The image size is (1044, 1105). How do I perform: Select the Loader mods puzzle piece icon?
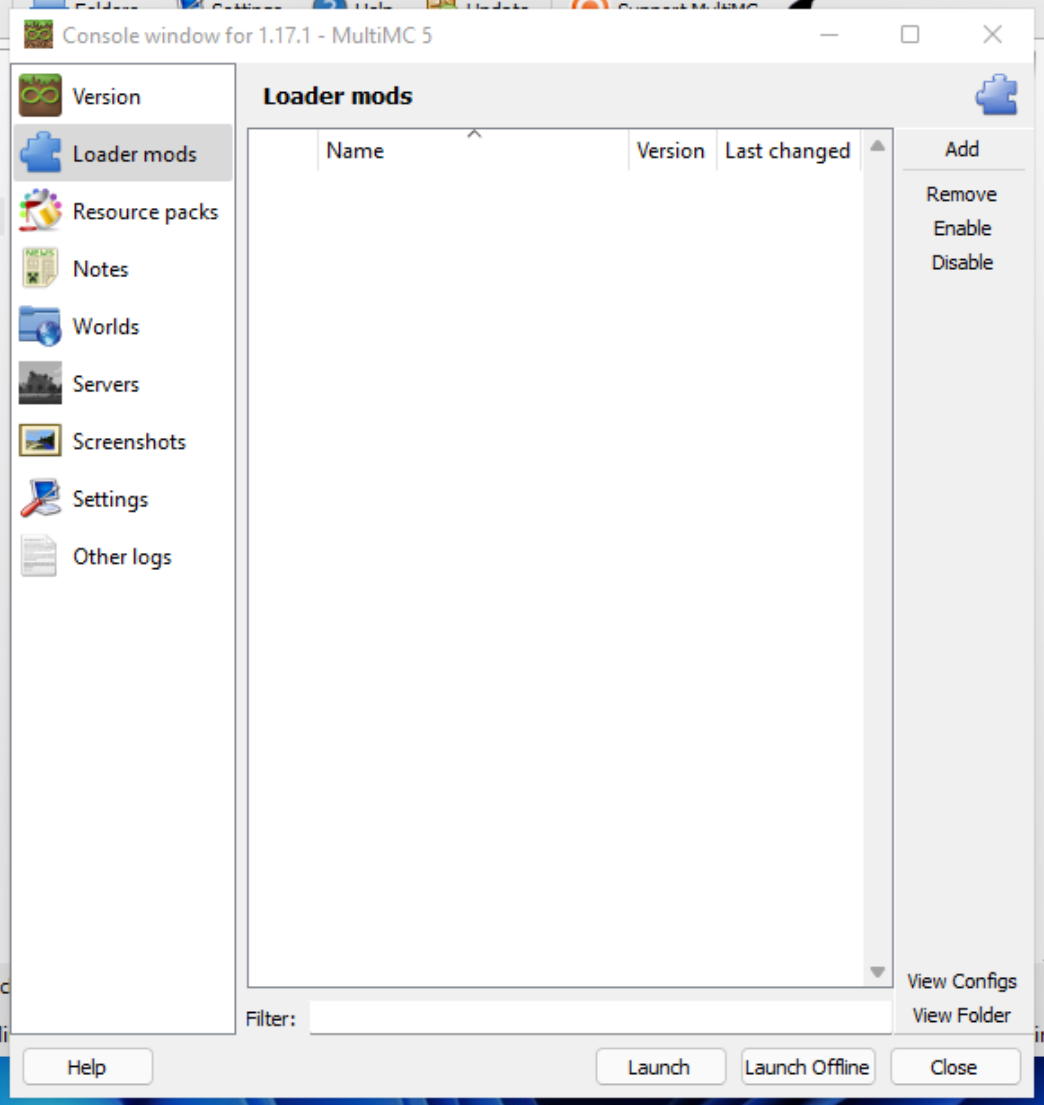pyautogui.click(x=40, y=154)
